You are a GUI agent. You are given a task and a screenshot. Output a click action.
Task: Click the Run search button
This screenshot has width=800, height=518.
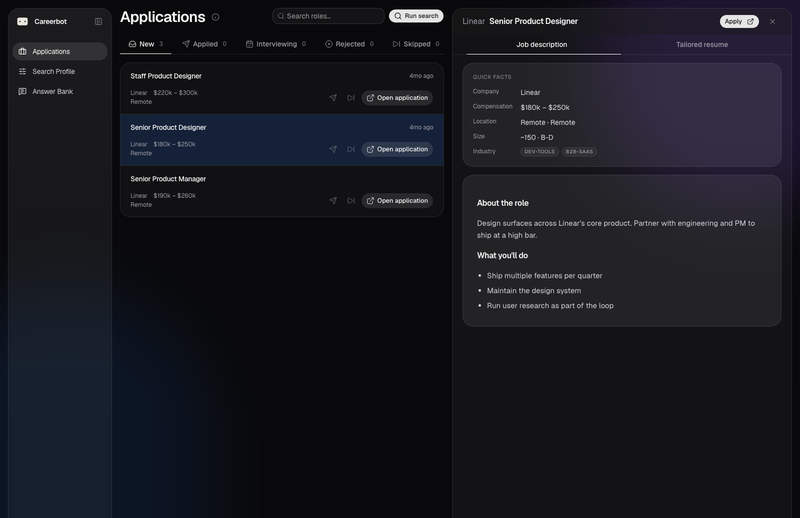(416, 16)
